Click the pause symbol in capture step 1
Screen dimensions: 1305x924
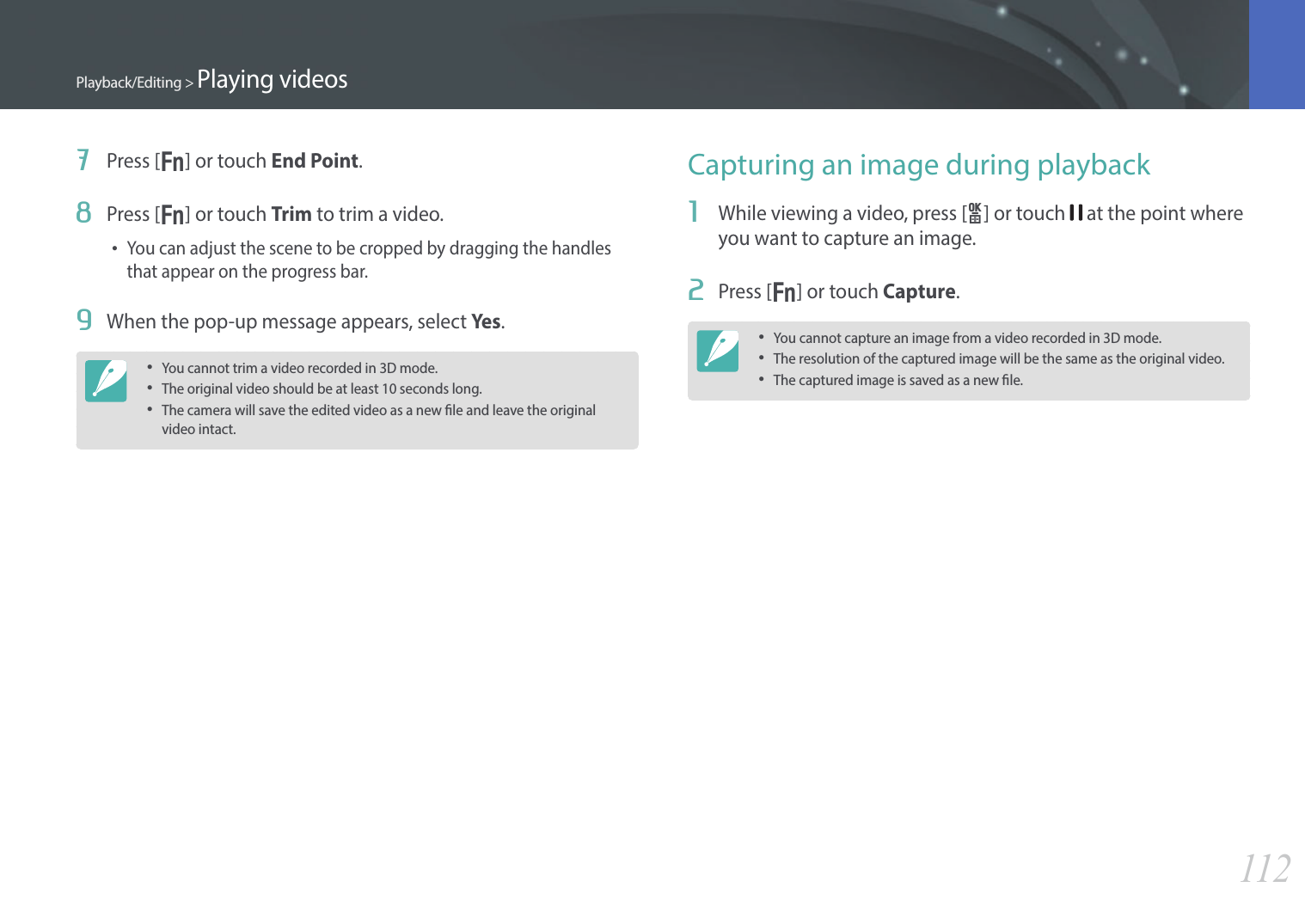pos(1075,212)
